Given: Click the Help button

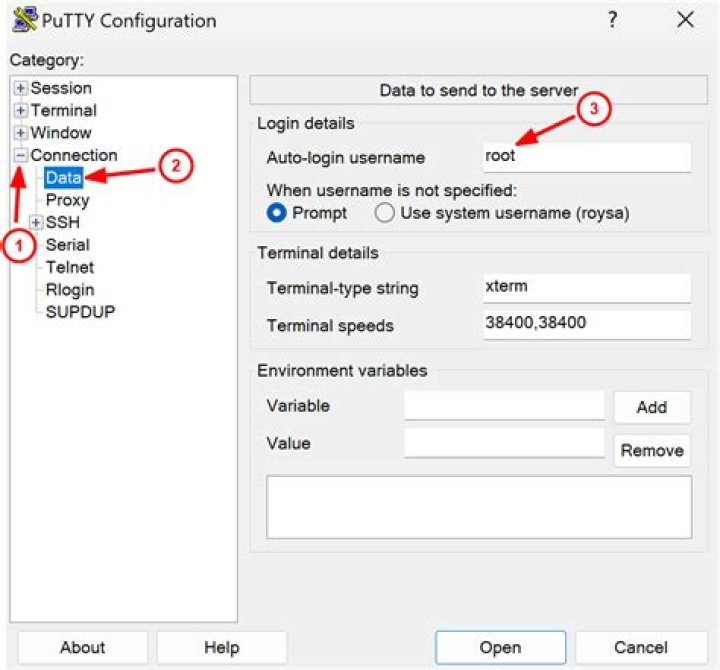Looking at the screenshot, I should pos(222,647).
